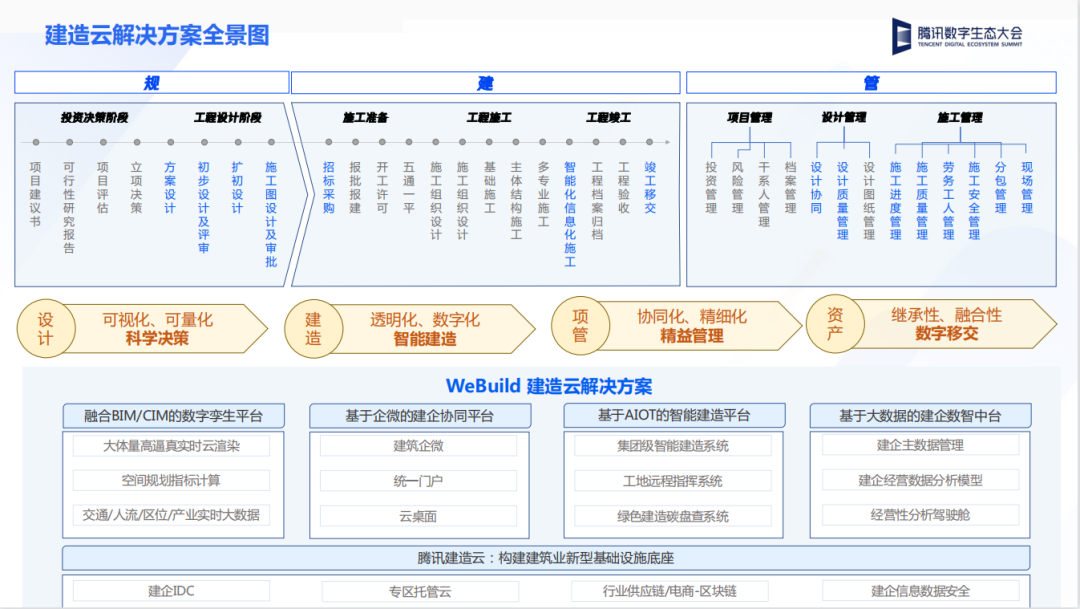Click the 建 header bar
The image size is (1080, 609).
click(x=486, y=83)
